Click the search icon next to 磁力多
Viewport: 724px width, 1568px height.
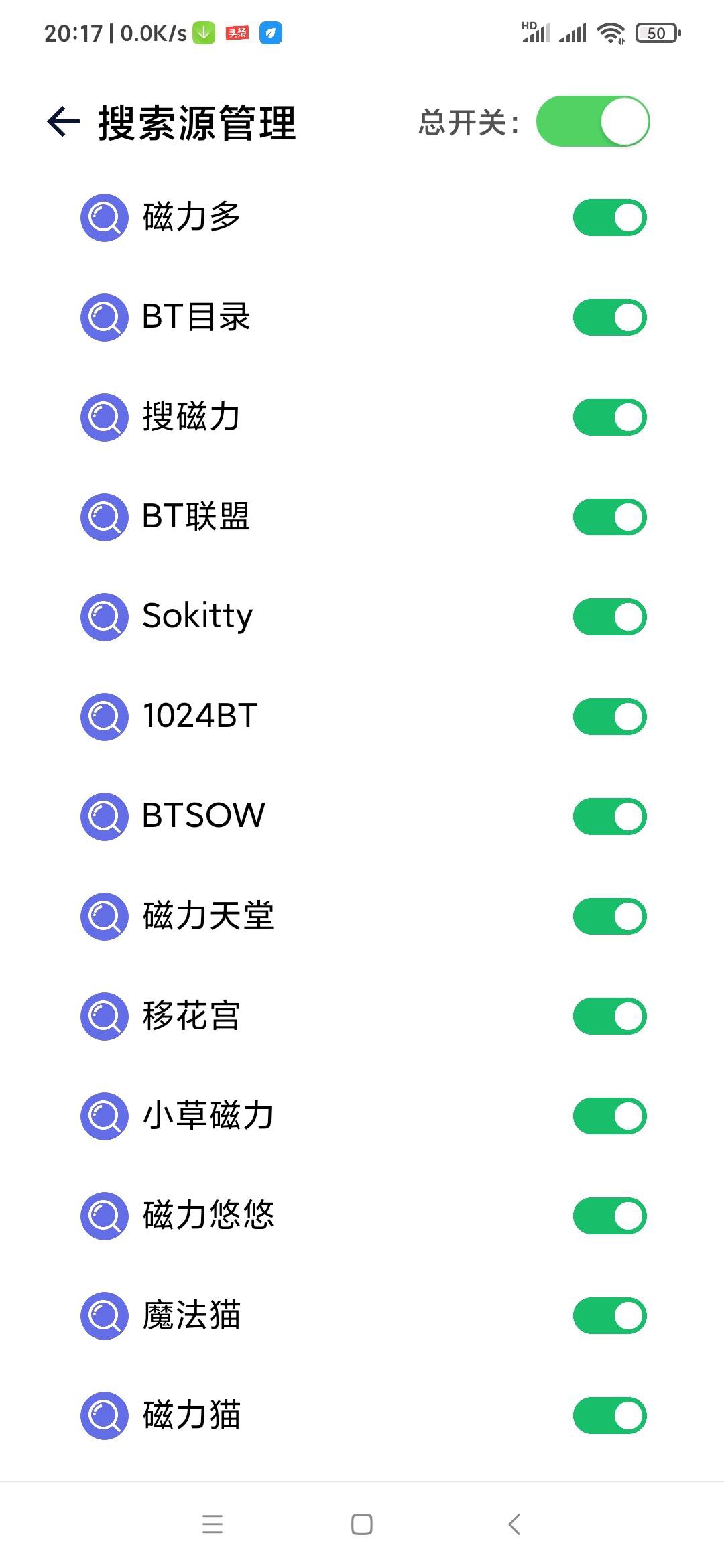tap(105, 218)
